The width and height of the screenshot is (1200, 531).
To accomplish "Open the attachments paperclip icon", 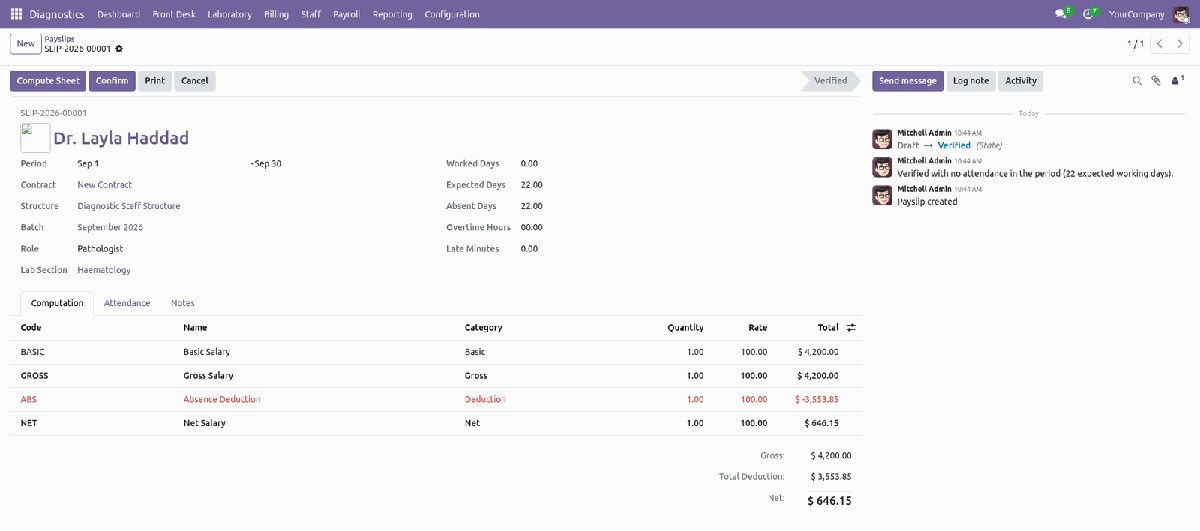I will tap(1156, 81).
